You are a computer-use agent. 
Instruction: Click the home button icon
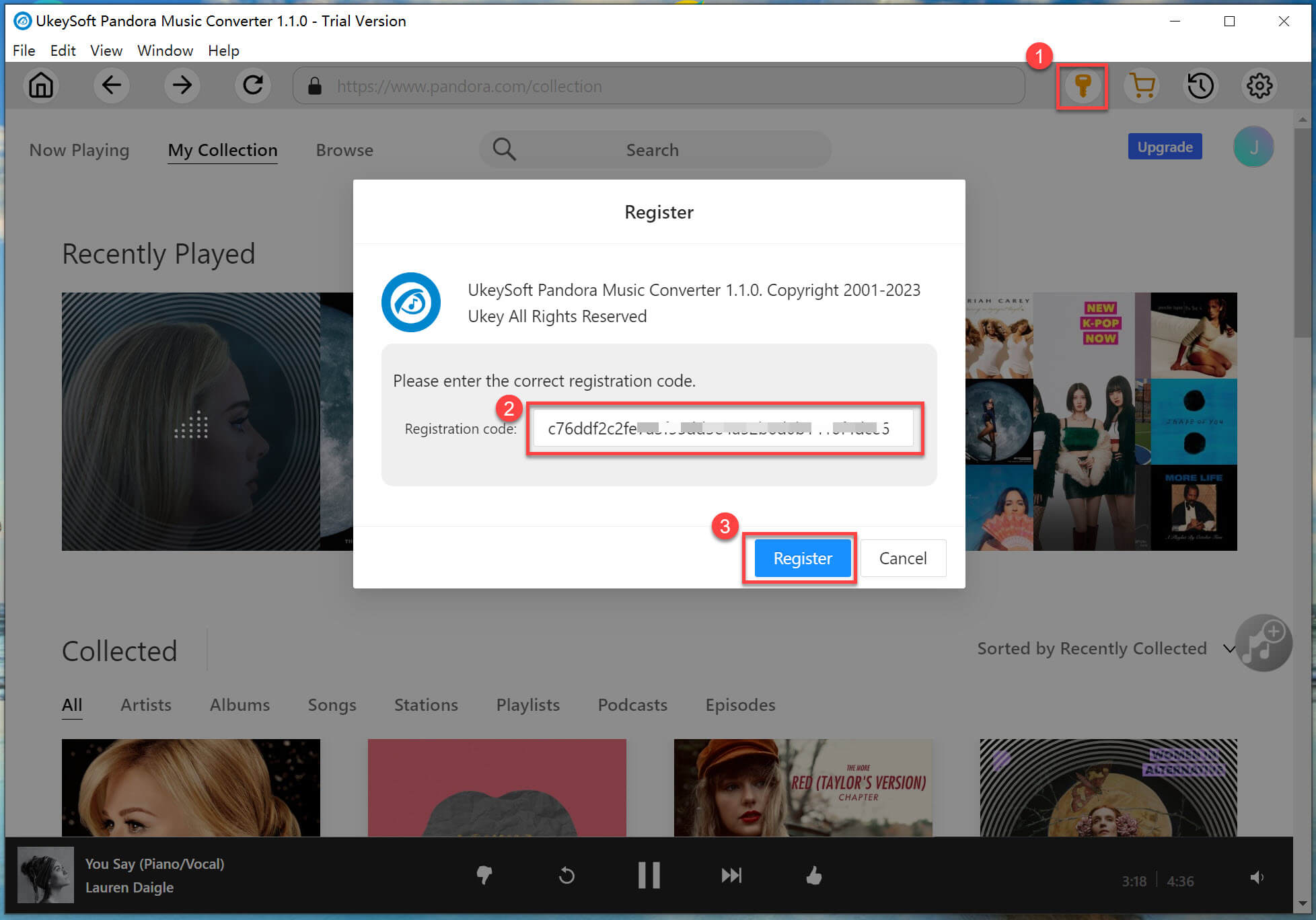pyautogui.click(x=41, y=86)
